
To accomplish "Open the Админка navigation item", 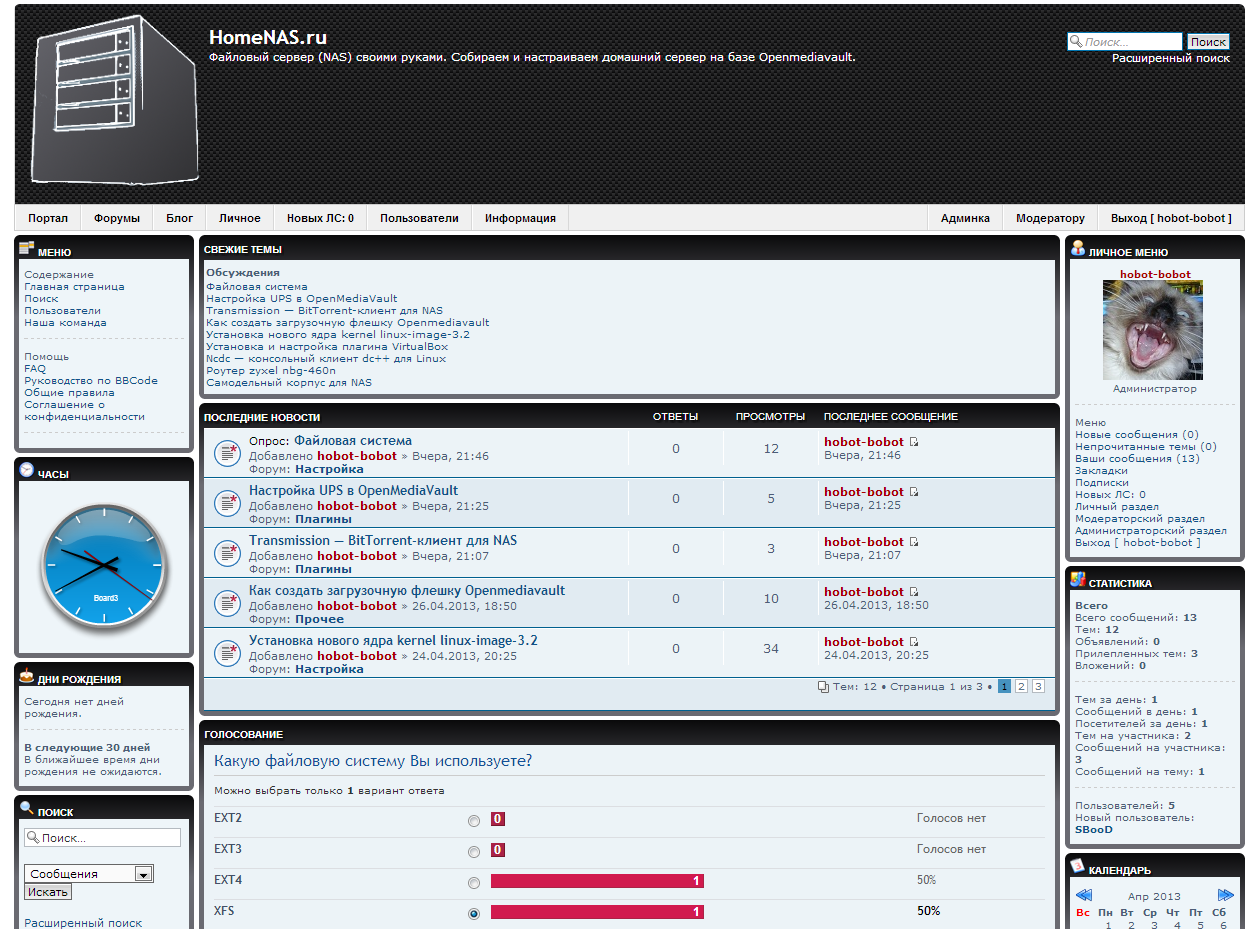I will tap(965, 218).
